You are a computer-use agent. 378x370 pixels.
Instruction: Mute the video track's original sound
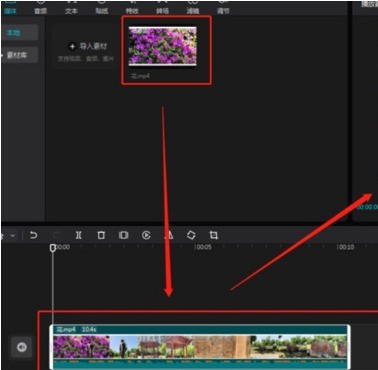22,347
